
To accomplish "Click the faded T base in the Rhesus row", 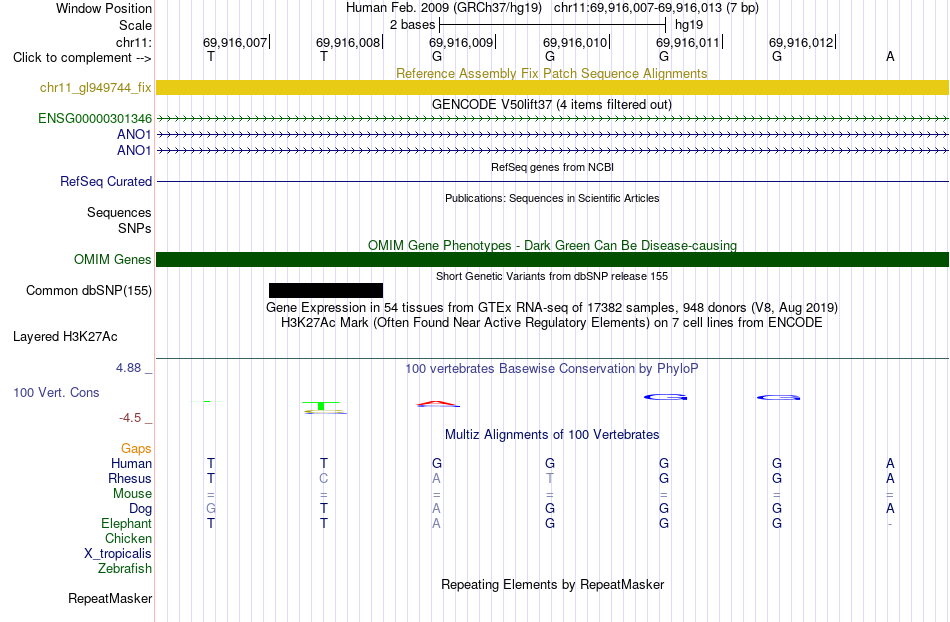I will click(550, 478).
